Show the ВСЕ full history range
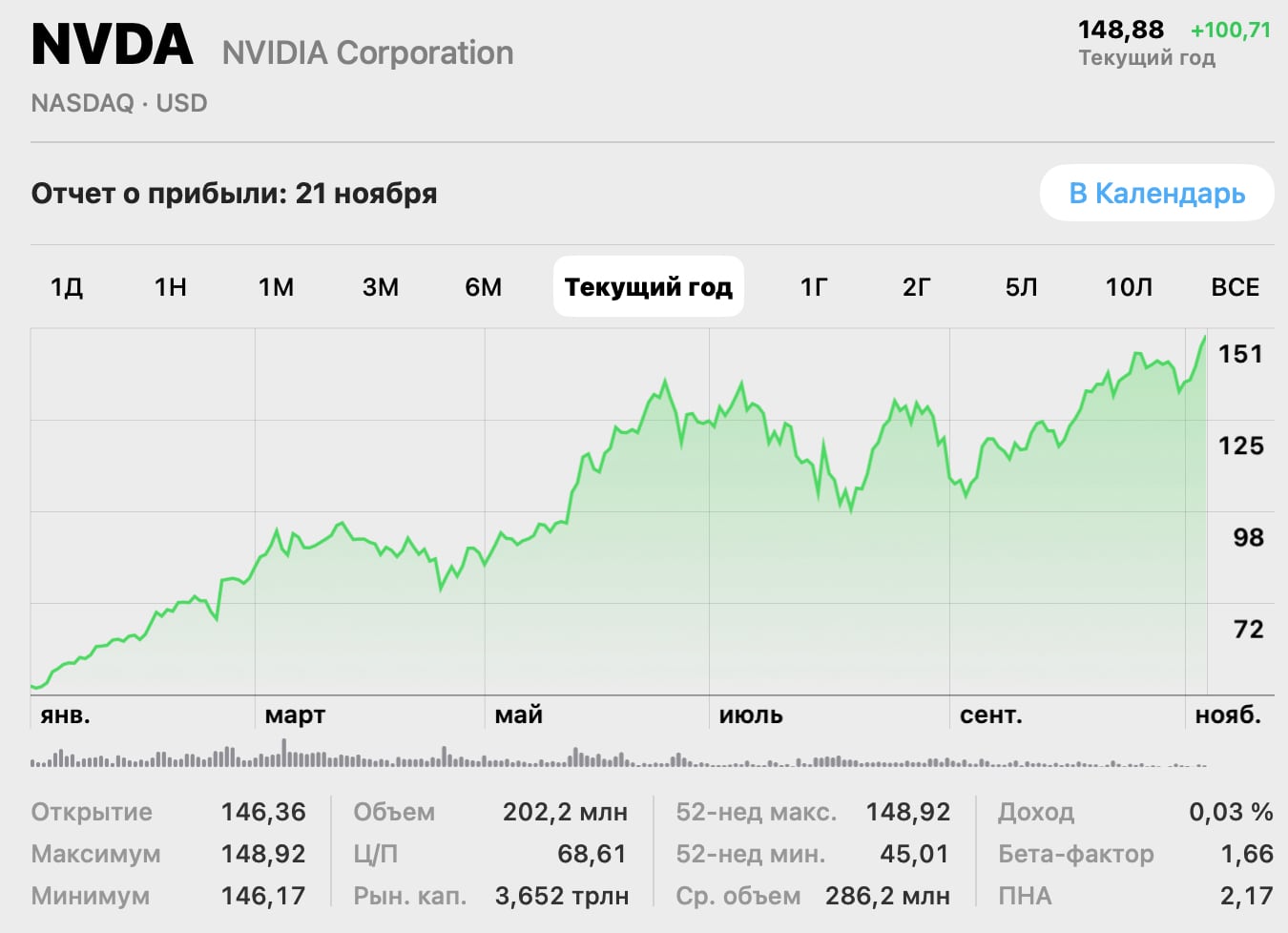This screenshot has height=933, width=1288. pyautogui.click(x=1236, y=287)
